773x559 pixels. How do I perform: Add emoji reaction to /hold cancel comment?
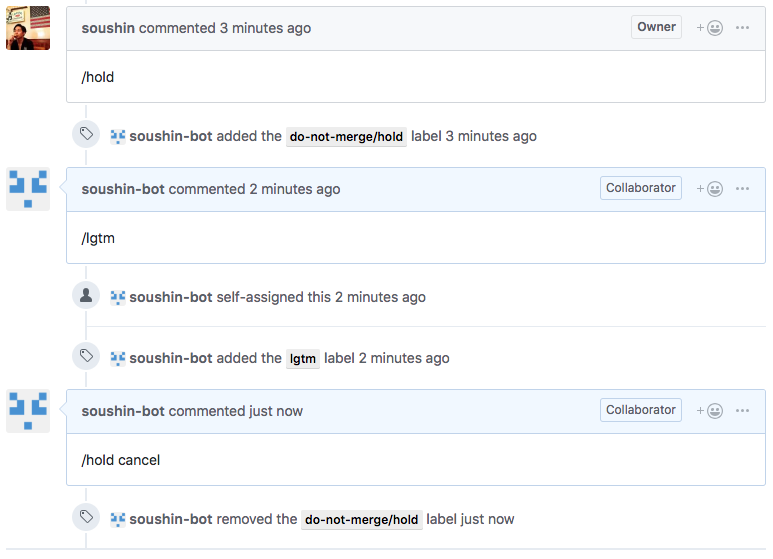point(709,411)
